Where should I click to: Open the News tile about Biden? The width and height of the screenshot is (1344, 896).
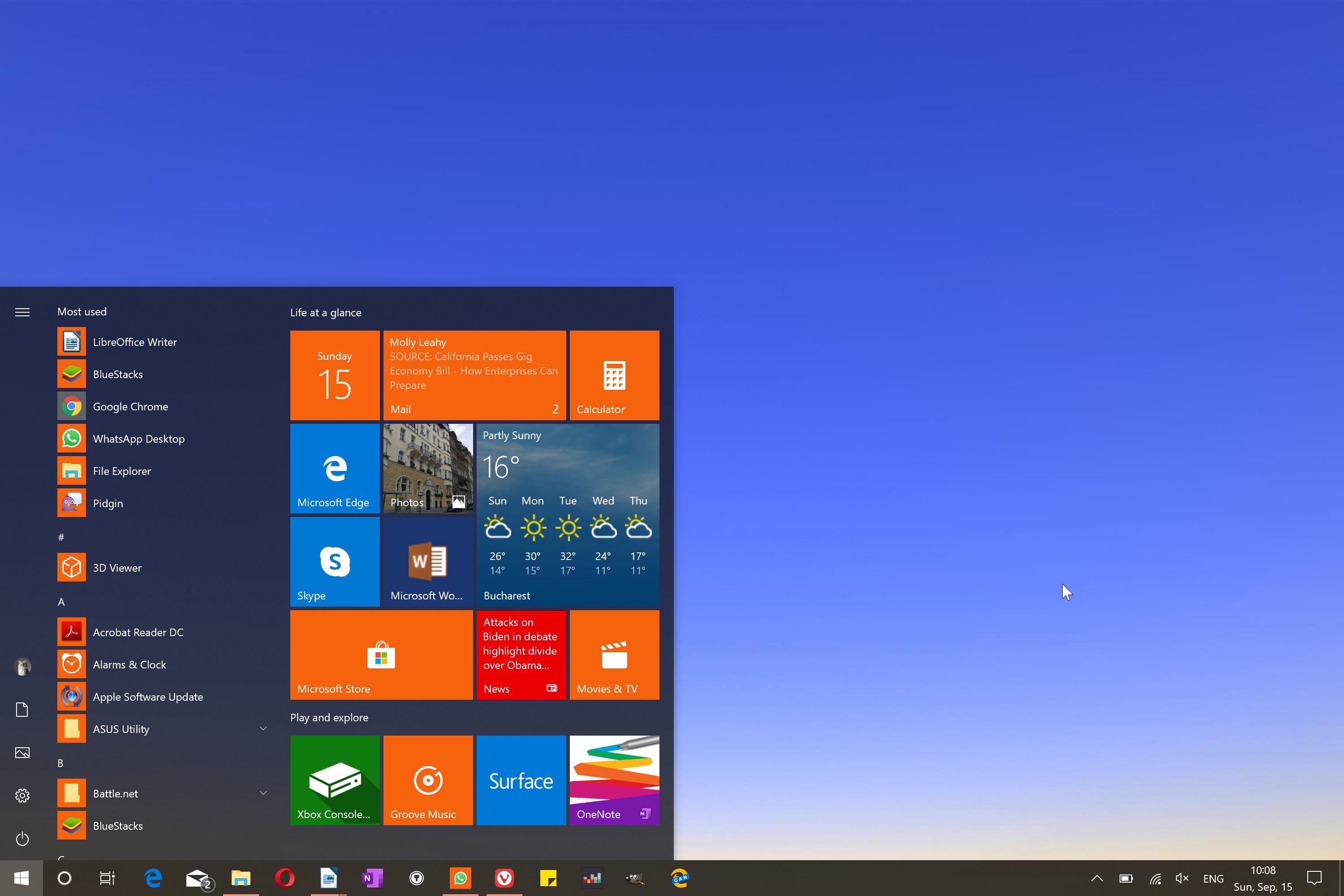click(x=521, y=655)
